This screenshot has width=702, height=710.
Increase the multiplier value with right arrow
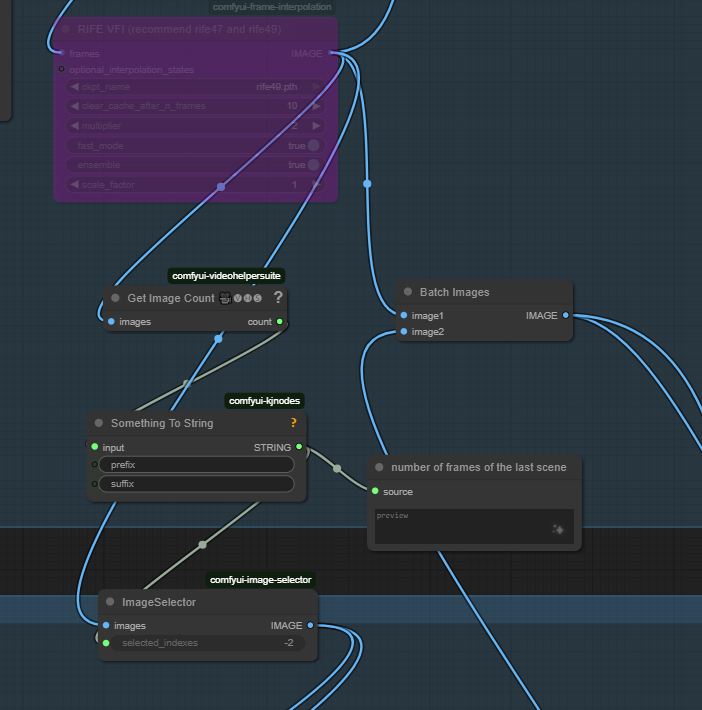click(316, 126)
